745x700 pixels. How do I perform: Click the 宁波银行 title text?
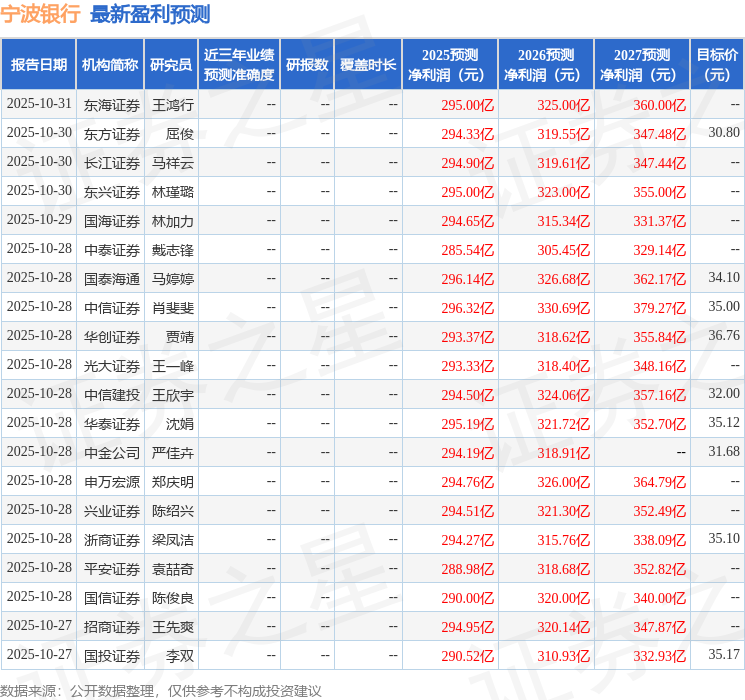pyautogui.click(x=40, y=14)
